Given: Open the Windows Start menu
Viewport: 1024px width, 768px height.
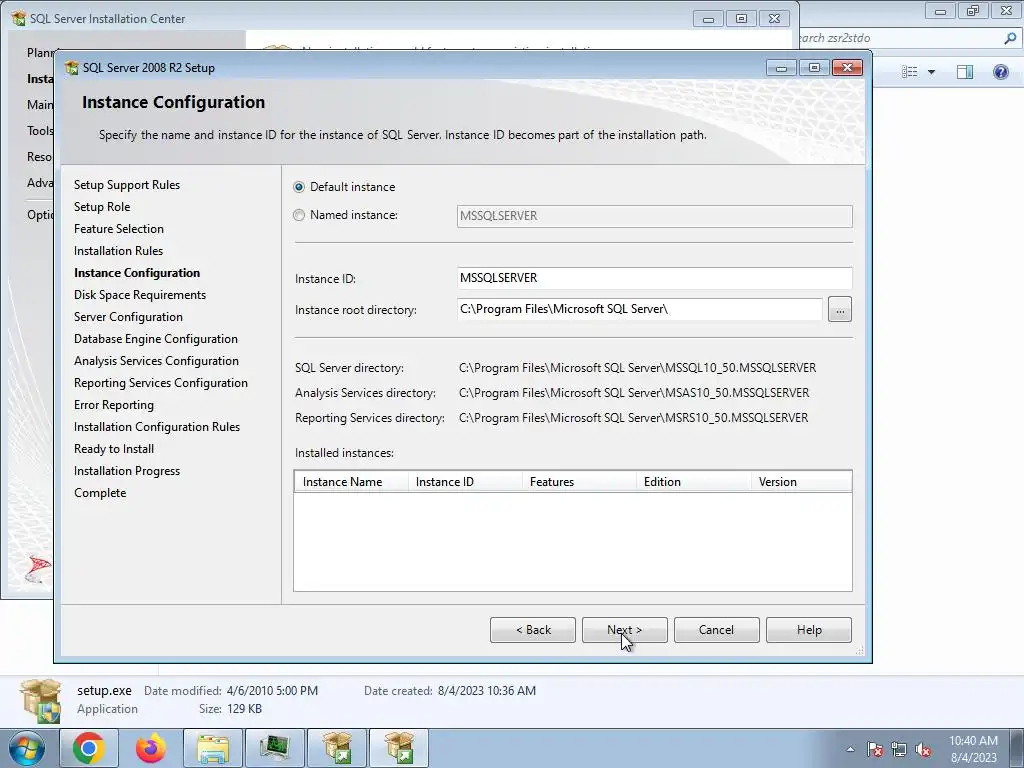Looking at the screenshot, I should 27,748.
